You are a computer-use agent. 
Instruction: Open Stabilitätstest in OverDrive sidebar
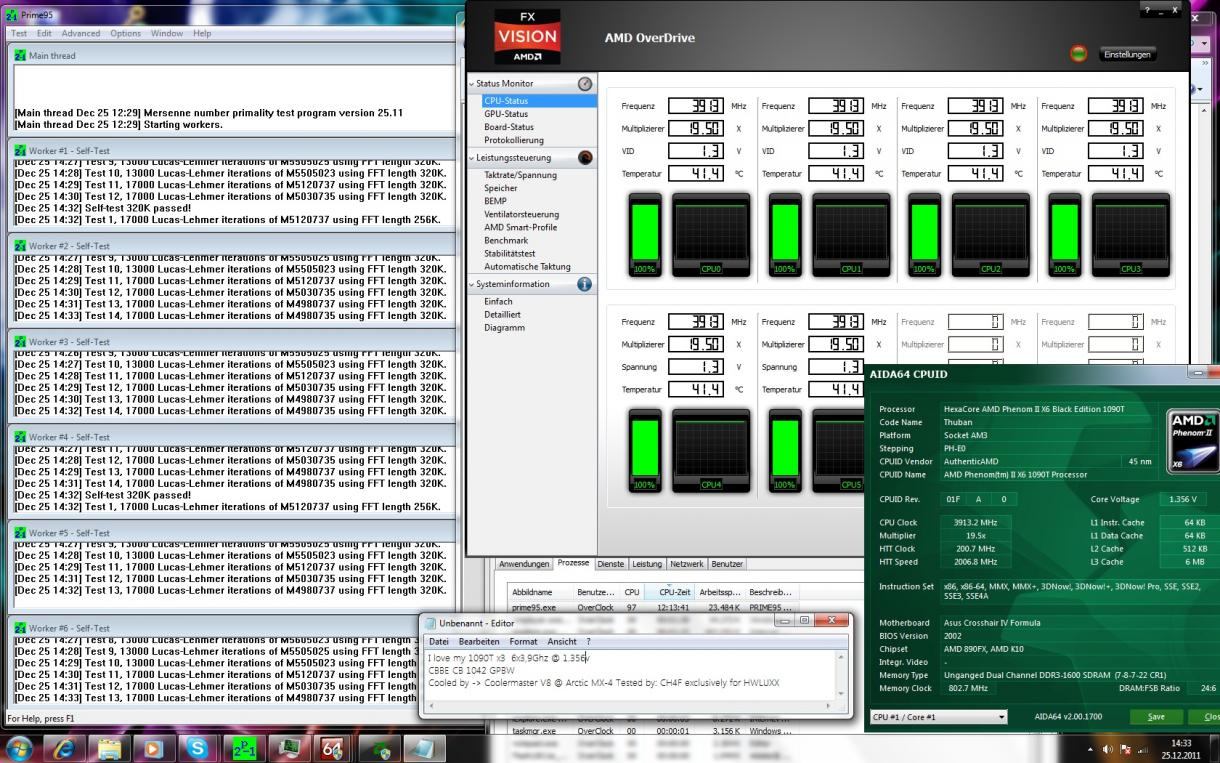pyautogui.click(x=511, y=253)
